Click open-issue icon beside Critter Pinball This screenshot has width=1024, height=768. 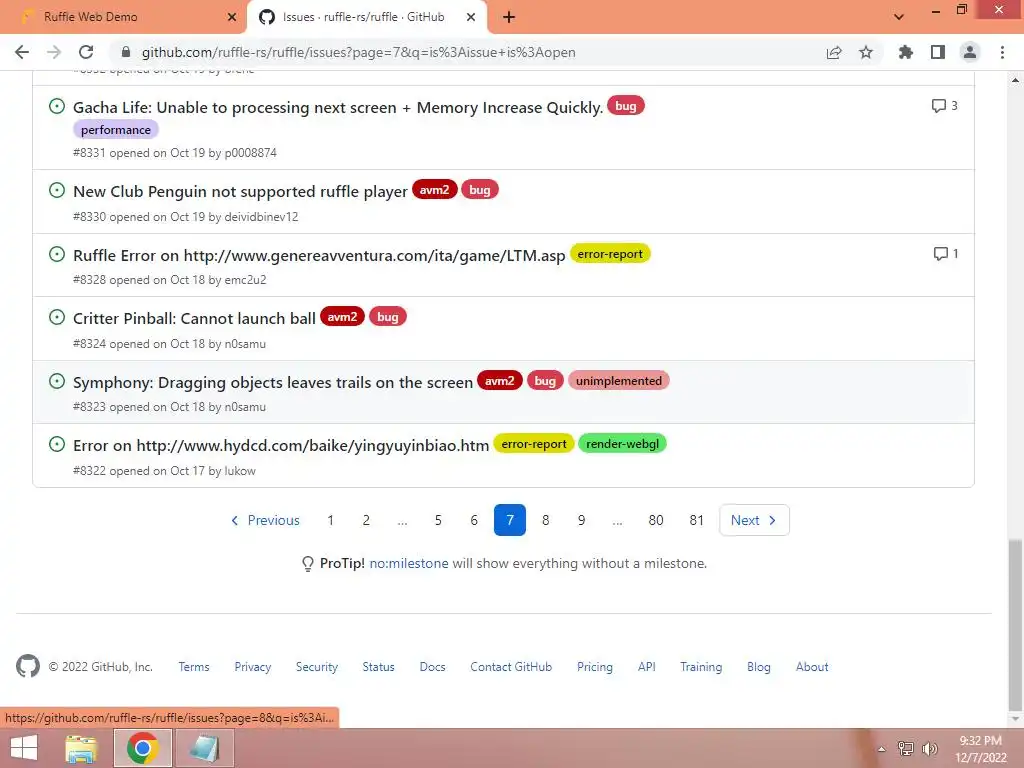[57, 317]
